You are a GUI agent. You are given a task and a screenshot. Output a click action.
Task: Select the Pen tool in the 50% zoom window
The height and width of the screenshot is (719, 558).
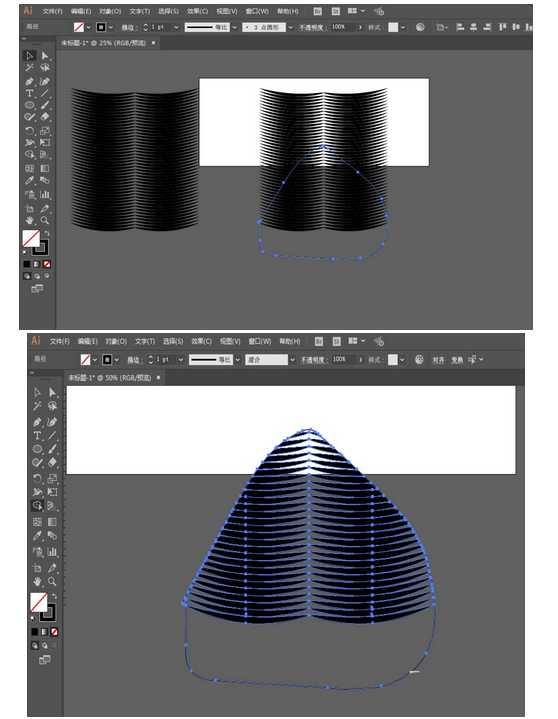pyautogui.click(x=37, y=421)
